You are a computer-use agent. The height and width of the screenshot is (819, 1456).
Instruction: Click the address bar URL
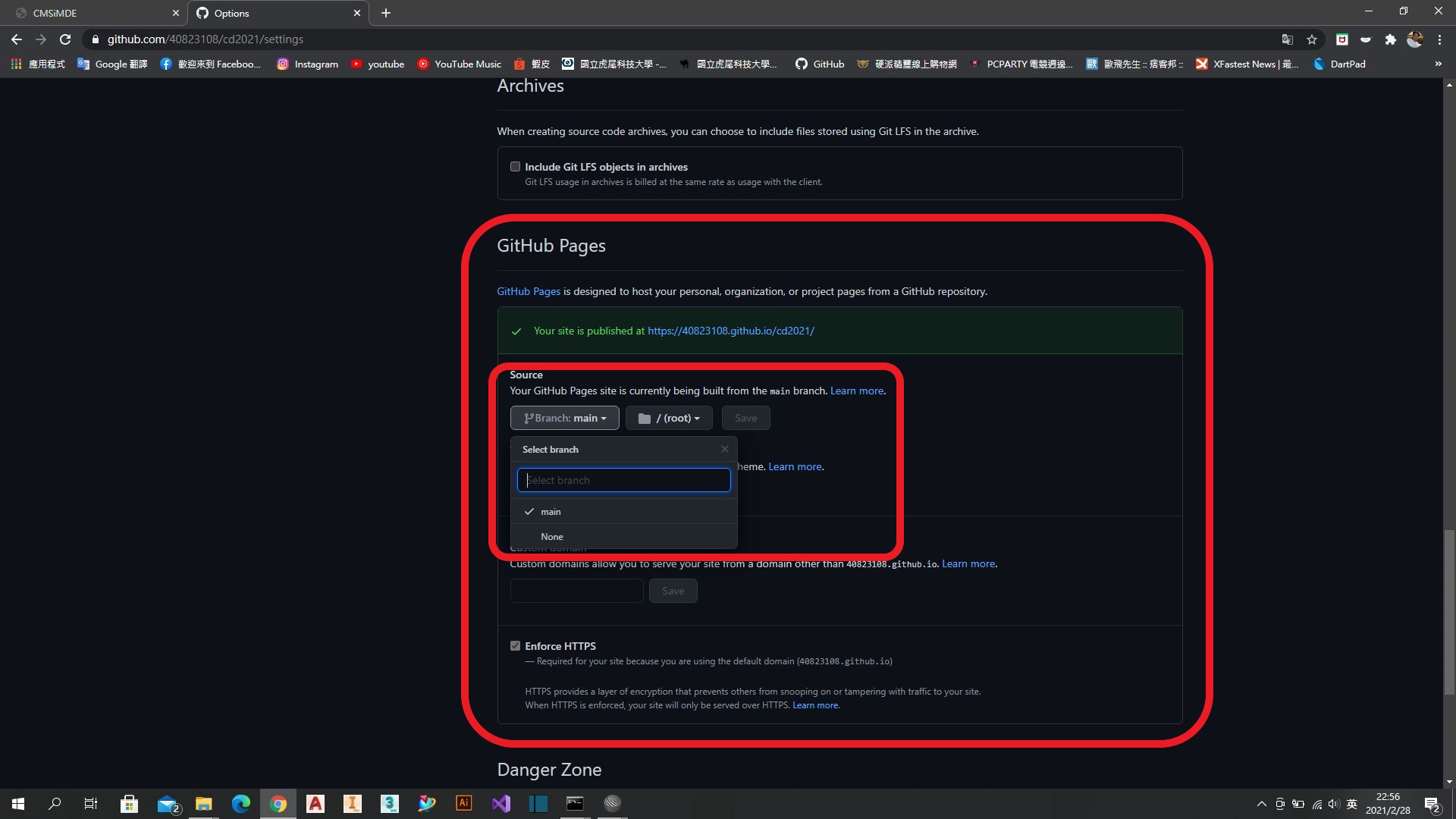pos(205,39)
